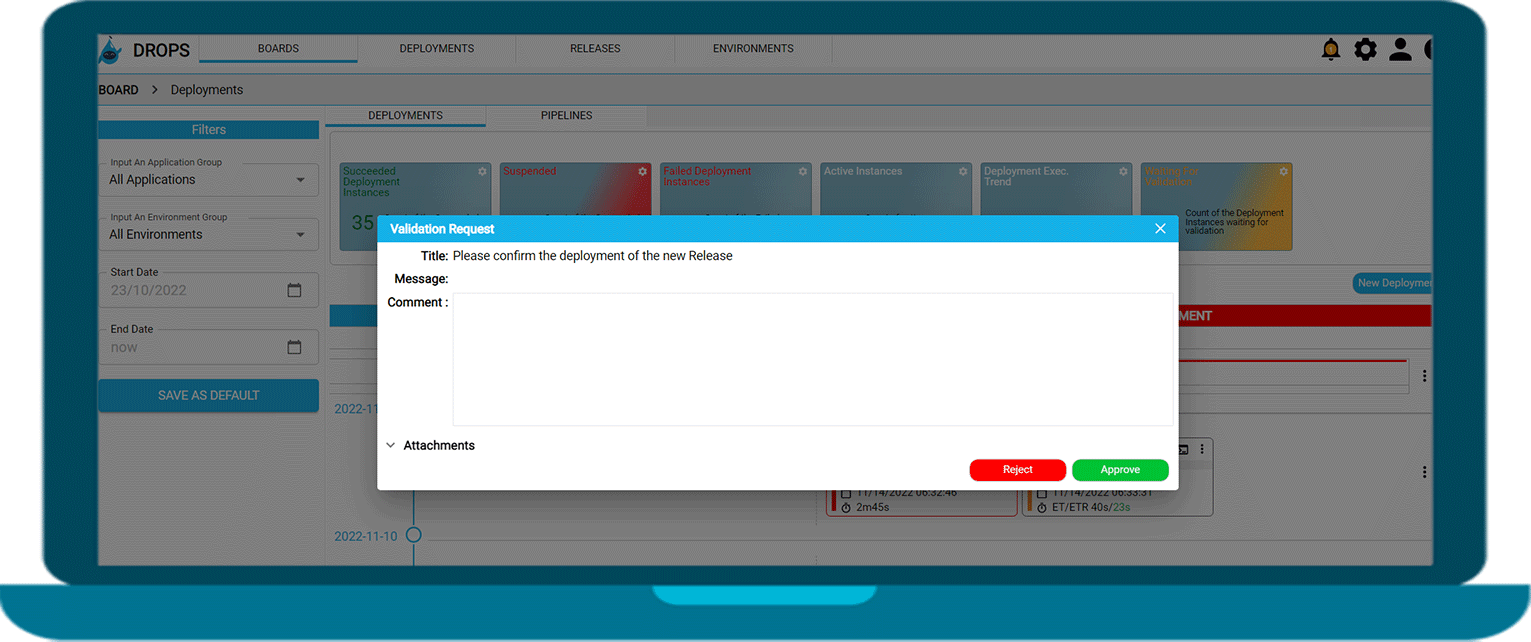Open the deployment card's three-dot menu
This screenshot has width=1531, height=642.
coord(1202,450)
